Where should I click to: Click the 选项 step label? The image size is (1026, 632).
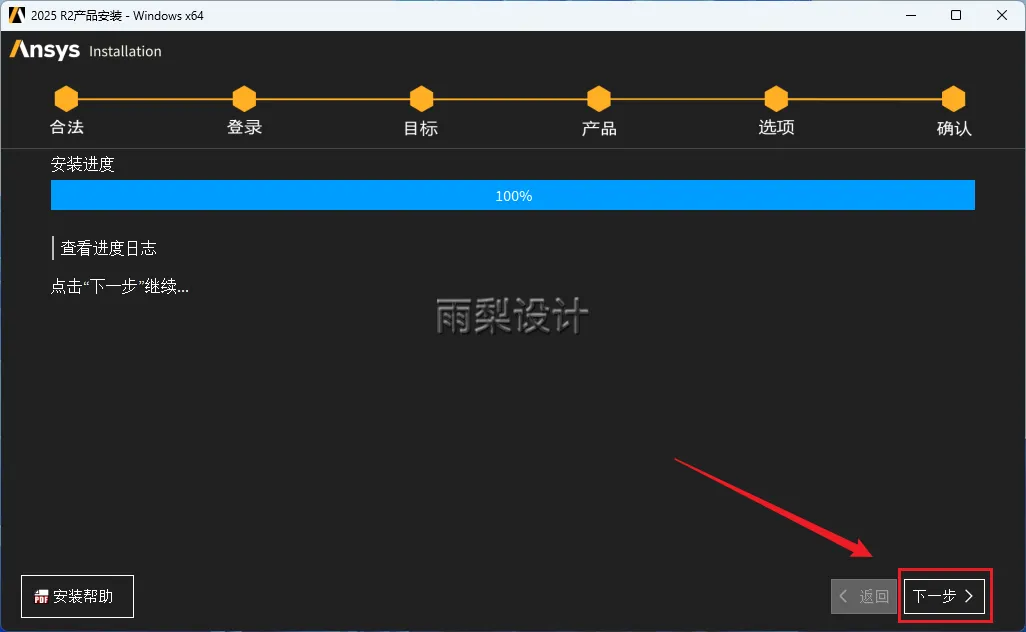coord(776,127)
